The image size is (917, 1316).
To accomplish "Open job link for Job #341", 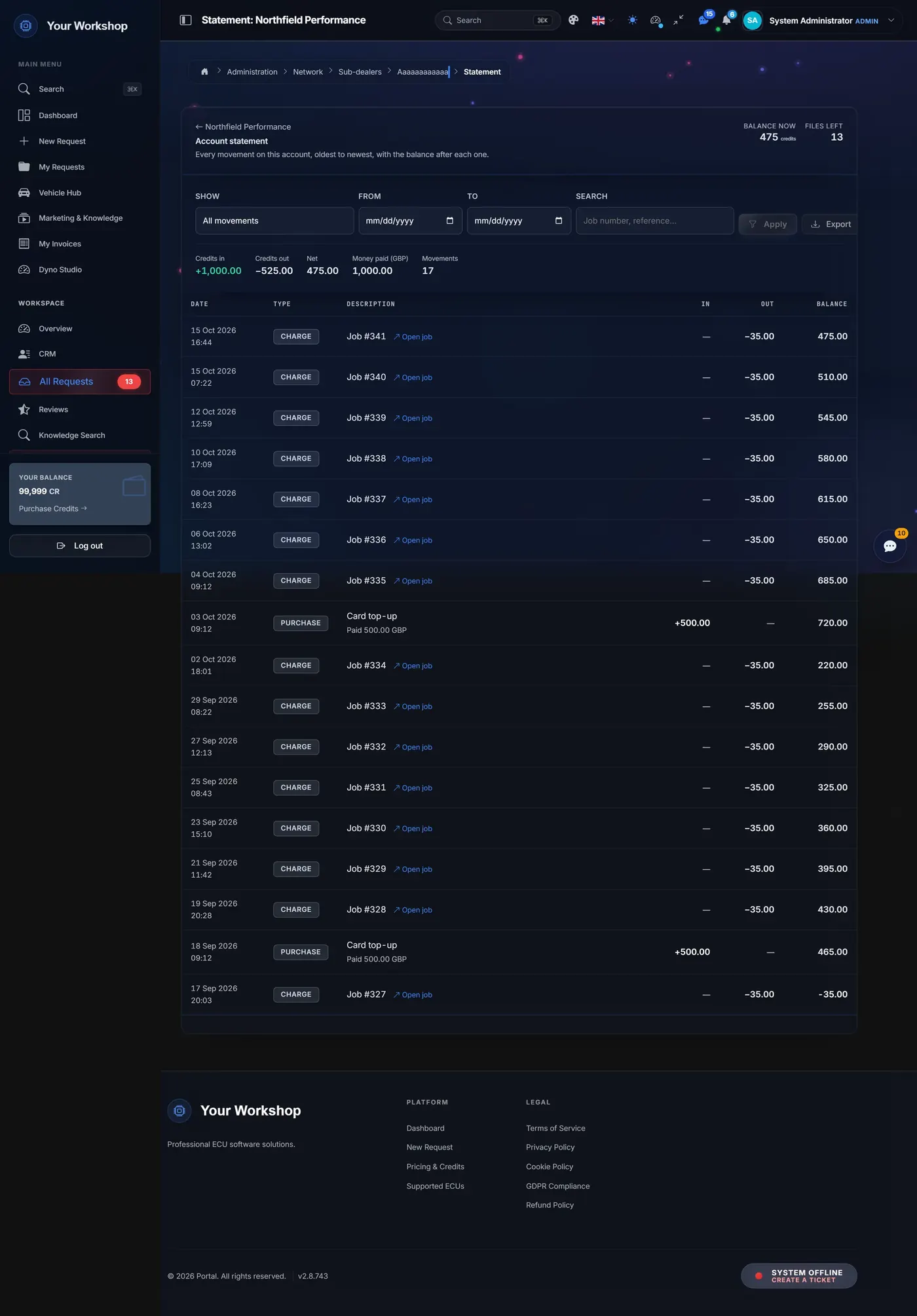I will click(413, 337).
